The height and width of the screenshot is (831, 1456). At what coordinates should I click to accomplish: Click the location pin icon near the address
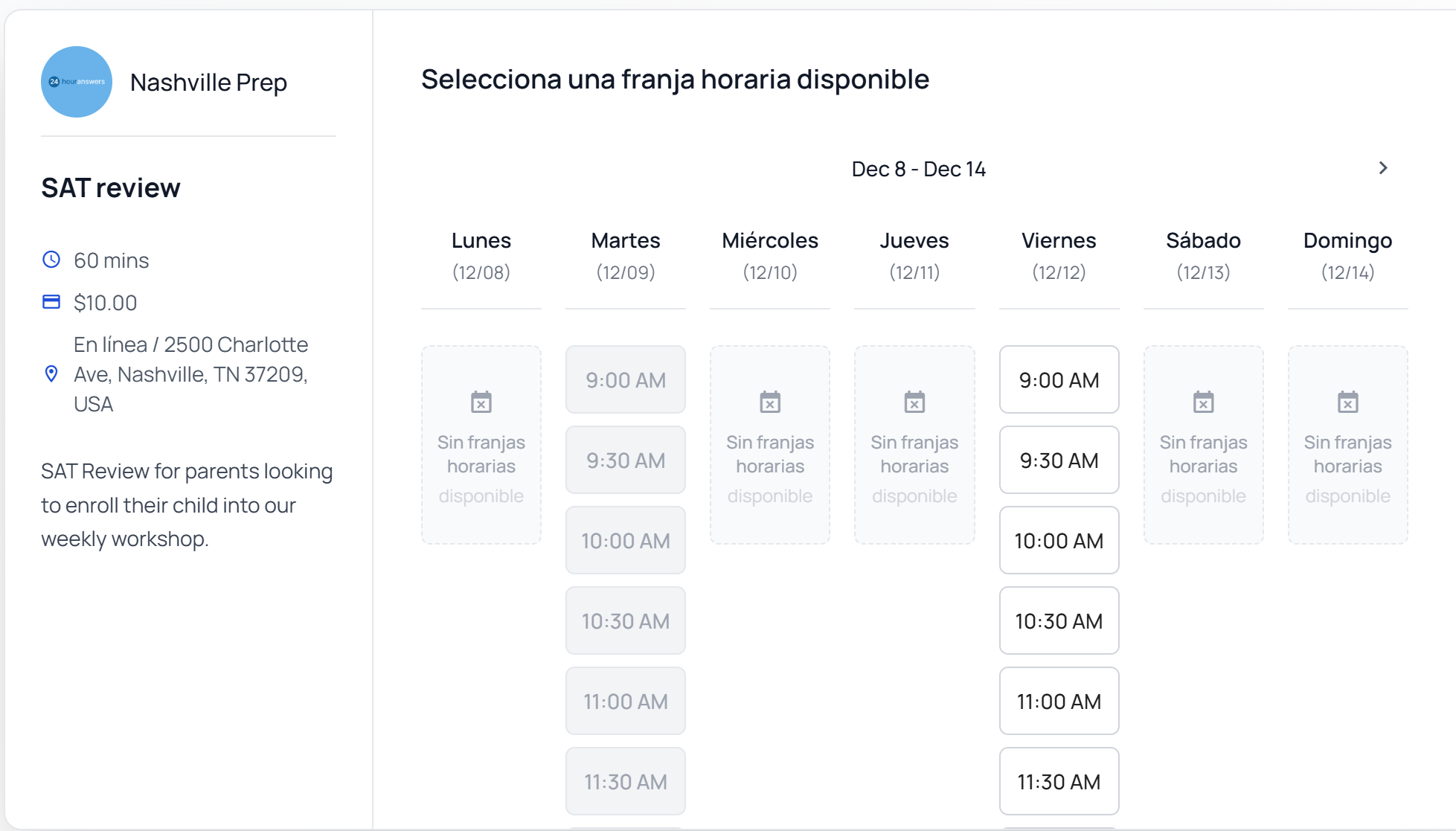(51, 373)
